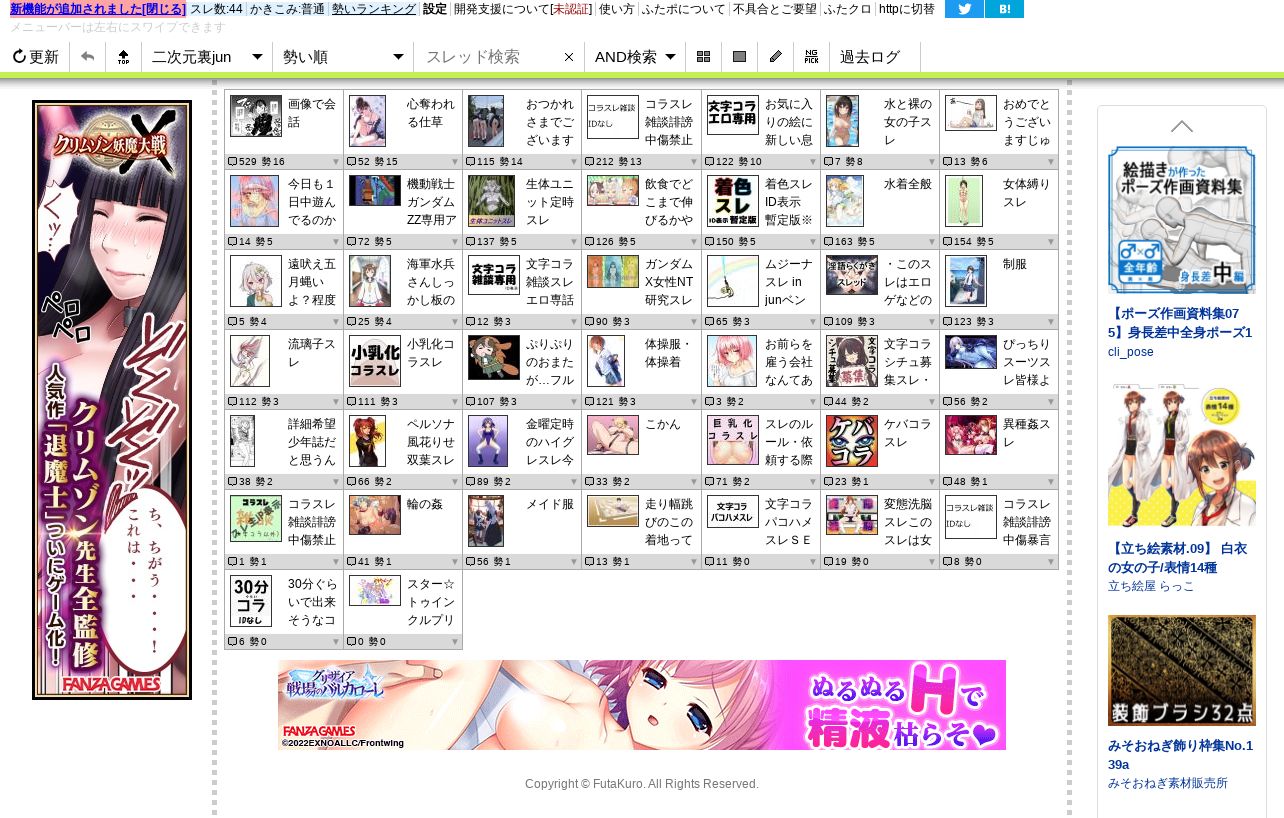Open the ふたクロ menu item

point(848,9)
